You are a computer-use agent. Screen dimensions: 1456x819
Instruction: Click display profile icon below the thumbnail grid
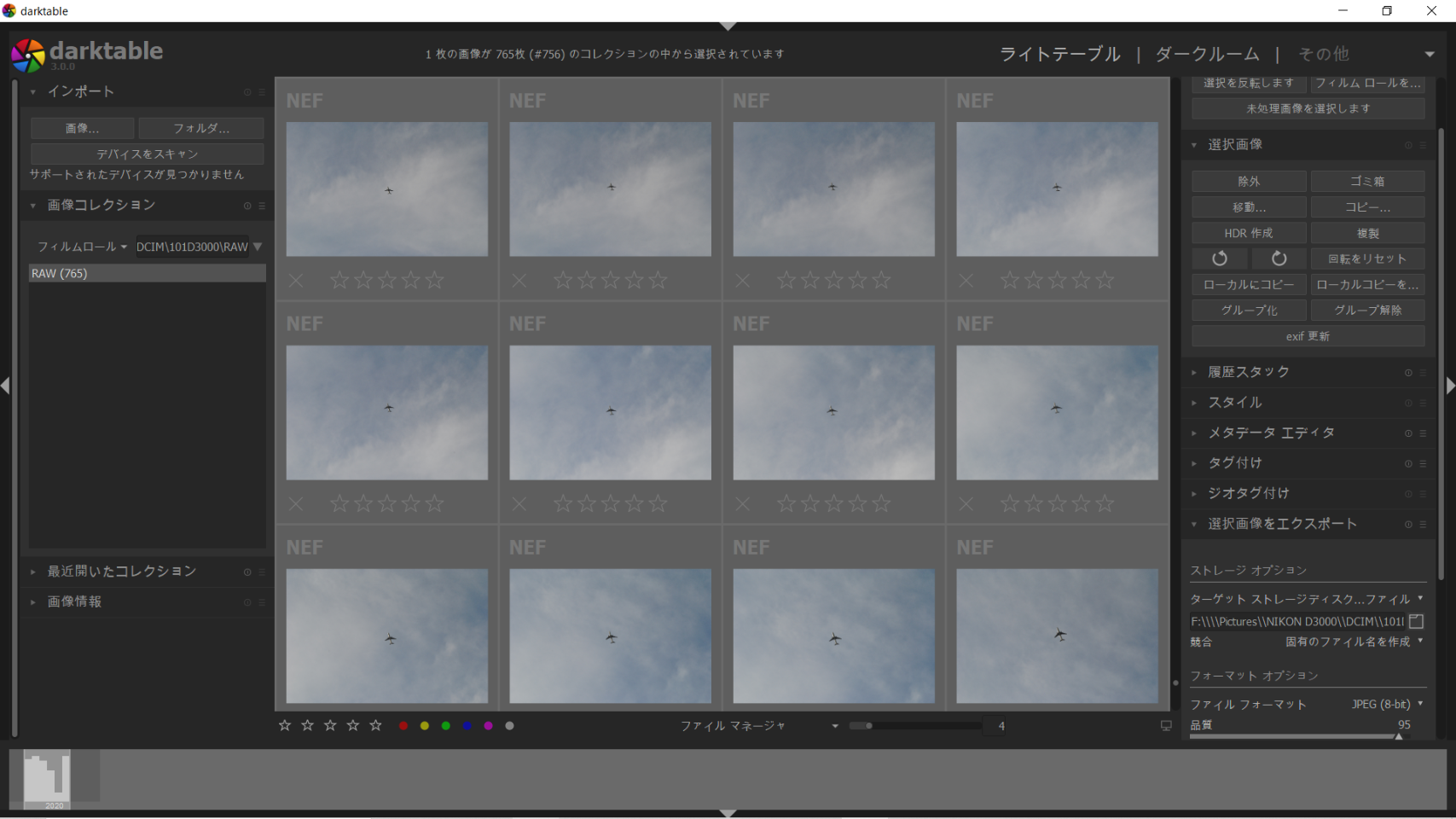(x=1166, y=726)
